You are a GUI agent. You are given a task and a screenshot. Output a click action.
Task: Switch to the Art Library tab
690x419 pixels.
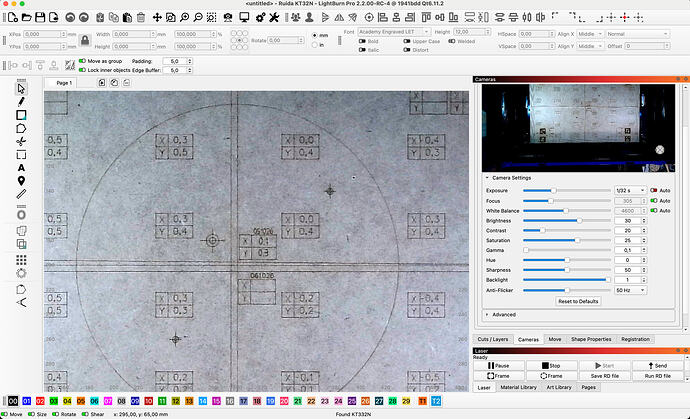pyautogui.click(x=559, y=387)
